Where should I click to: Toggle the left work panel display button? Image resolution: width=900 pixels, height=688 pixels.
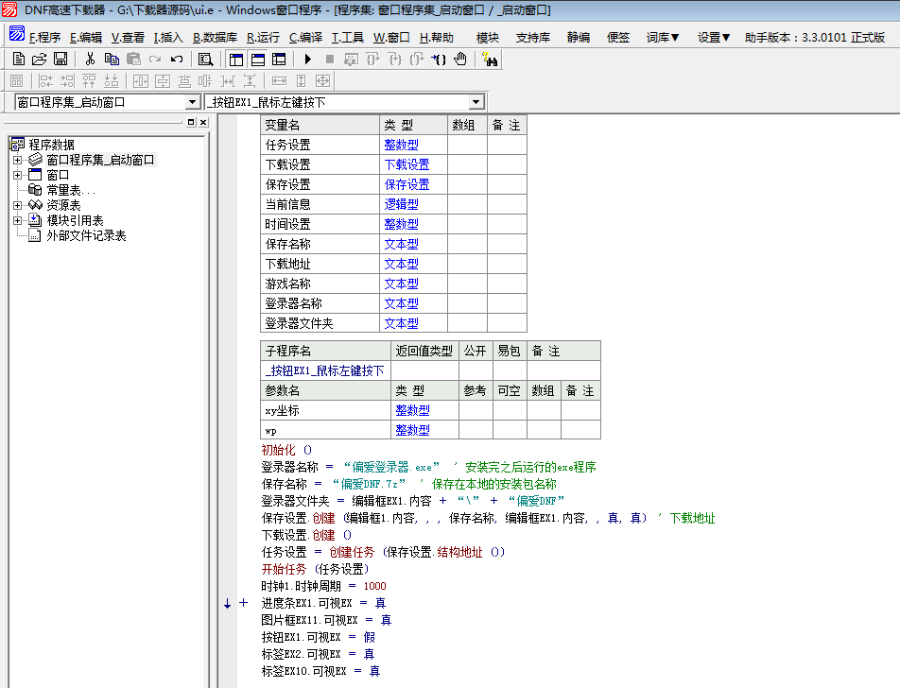click(x=236, y=59)
